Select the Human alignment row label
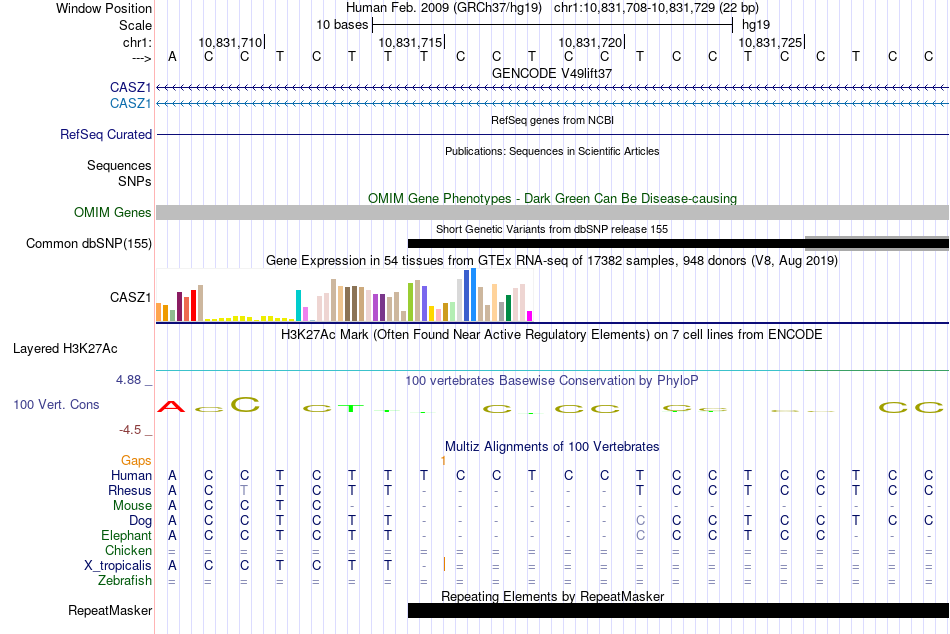Screen dimensions: 950x634 pyautogui.click(x=131, y=475)
